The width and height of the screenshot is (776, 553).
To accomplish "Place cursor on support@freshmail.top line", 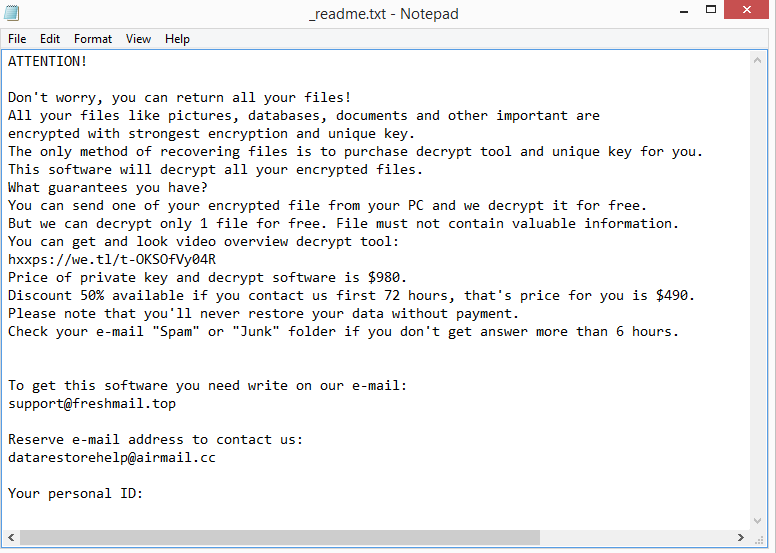I will pos(92,404).
